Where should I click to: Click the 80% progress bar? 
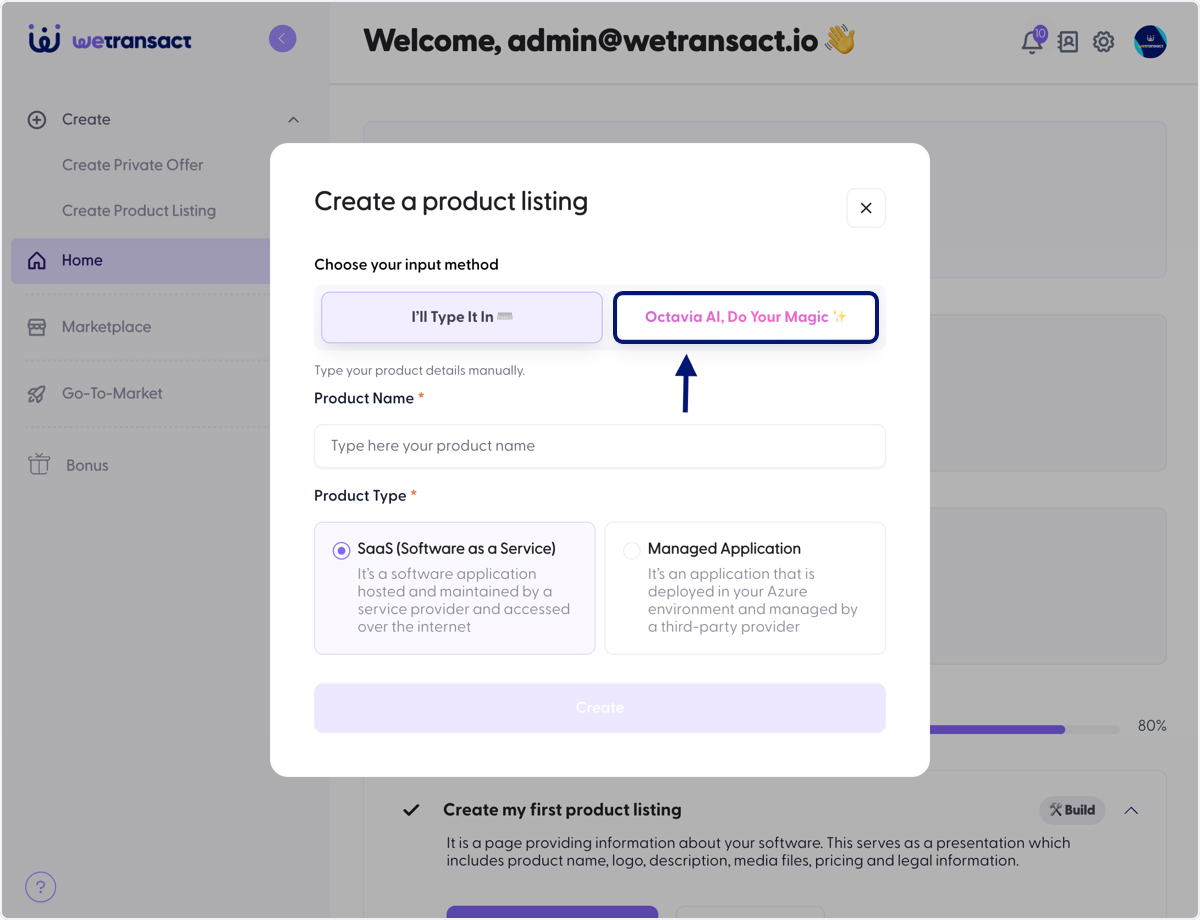pyautogui.click(x=1023, y=729)
